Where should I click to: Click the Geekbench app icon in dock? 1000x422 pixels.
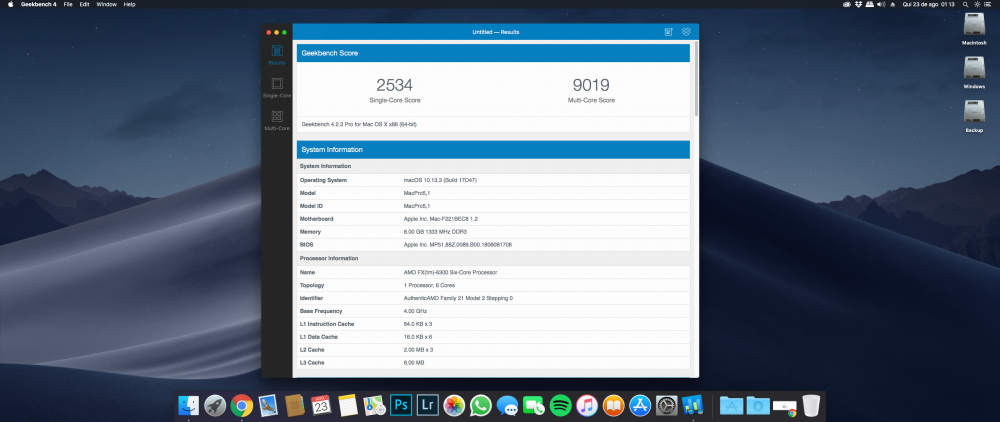point(693,405)
